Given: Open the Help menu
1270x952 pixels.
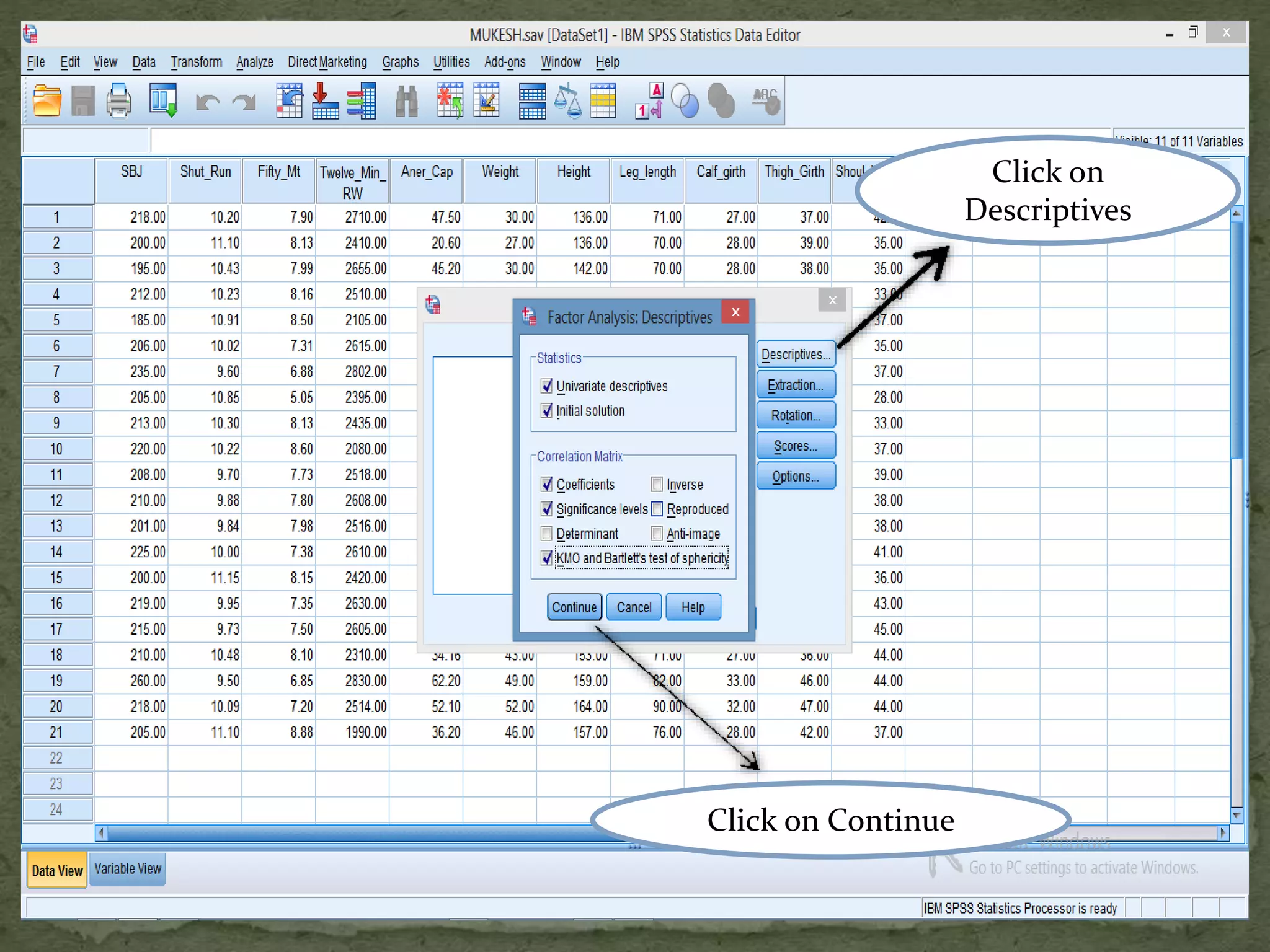Looking at the screenshot, I should (x=608, y=62).
